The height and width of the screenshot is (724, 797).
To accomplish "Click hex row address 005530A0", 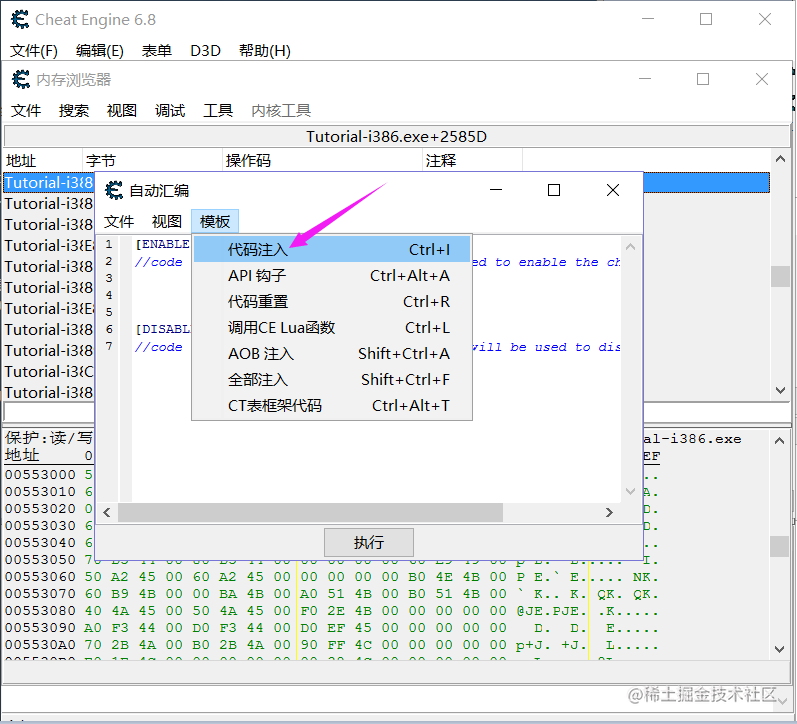I will 40,645.
